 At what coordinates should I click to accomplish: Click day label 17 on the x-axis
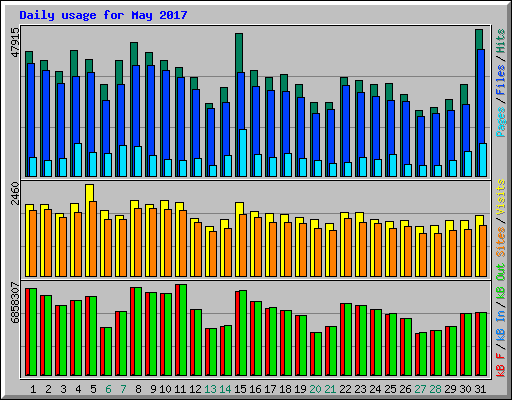(x=270, y=389)
